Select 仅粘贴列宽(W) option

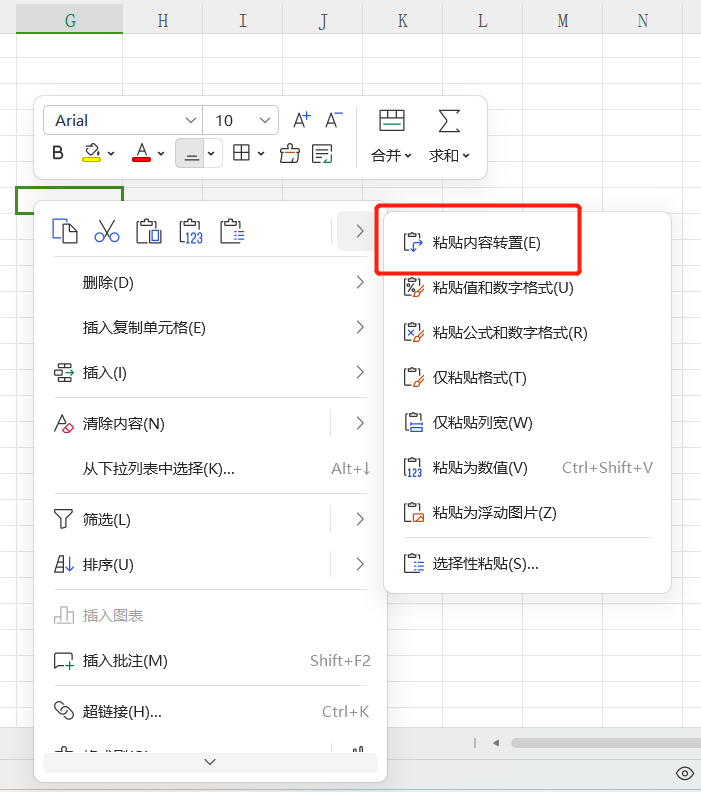pyautogui.click(x=527, y=423)
